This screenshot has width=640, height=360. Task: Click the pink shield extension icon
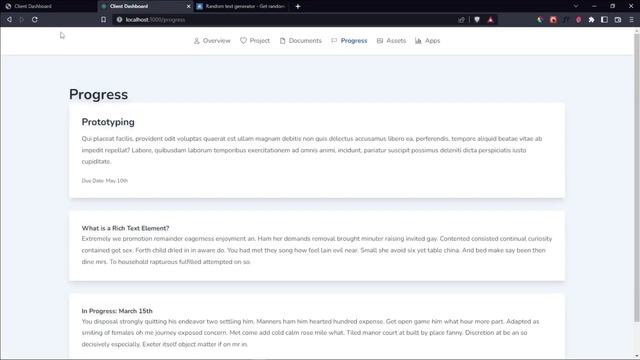click(578, 20)
